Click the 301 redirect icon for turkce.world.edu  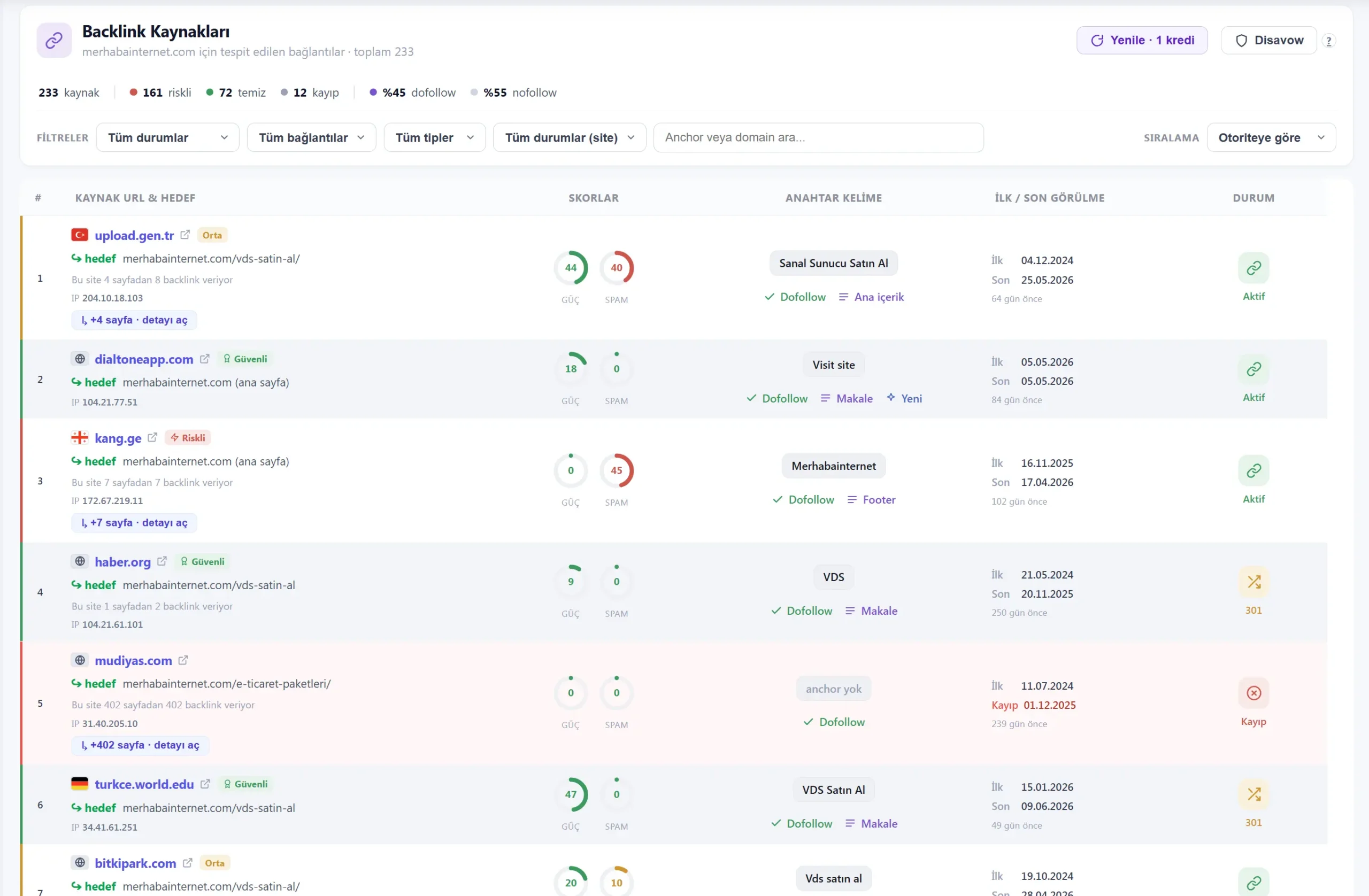(x=1253, y=794)
